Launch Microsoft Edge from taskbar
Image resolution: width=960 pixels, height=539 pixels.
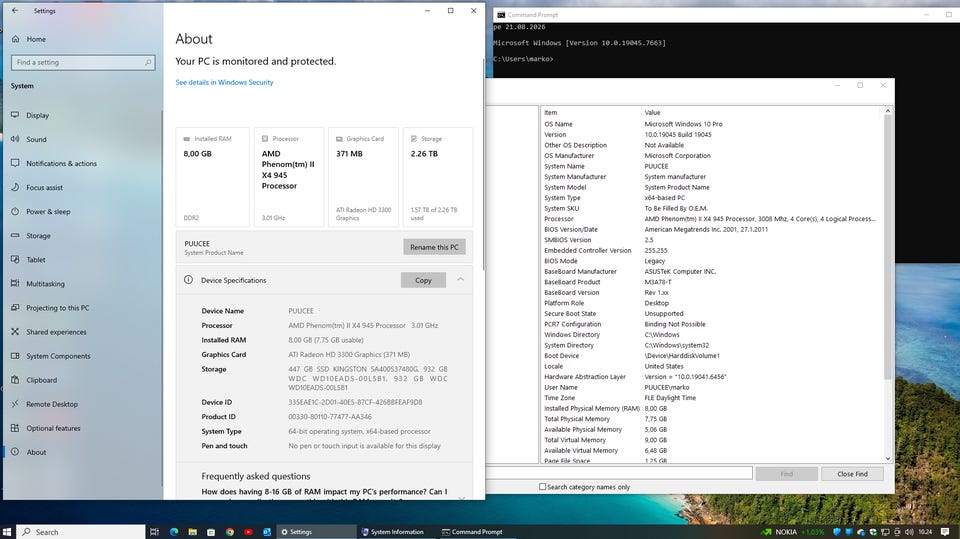pos(174,532)
